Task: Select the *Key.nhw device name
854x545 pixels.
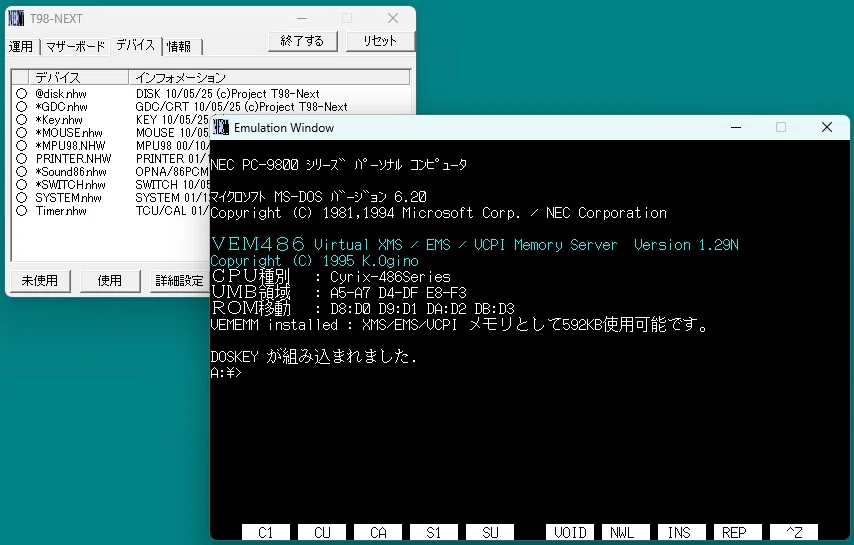Action: click(59, 120)
